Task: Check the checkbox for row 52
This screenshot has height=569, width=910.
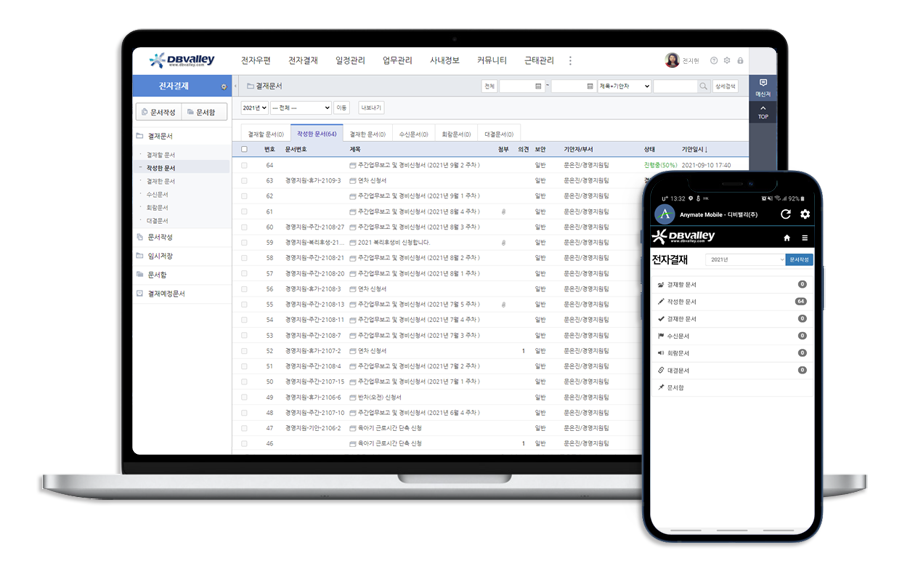Action: 244,351
